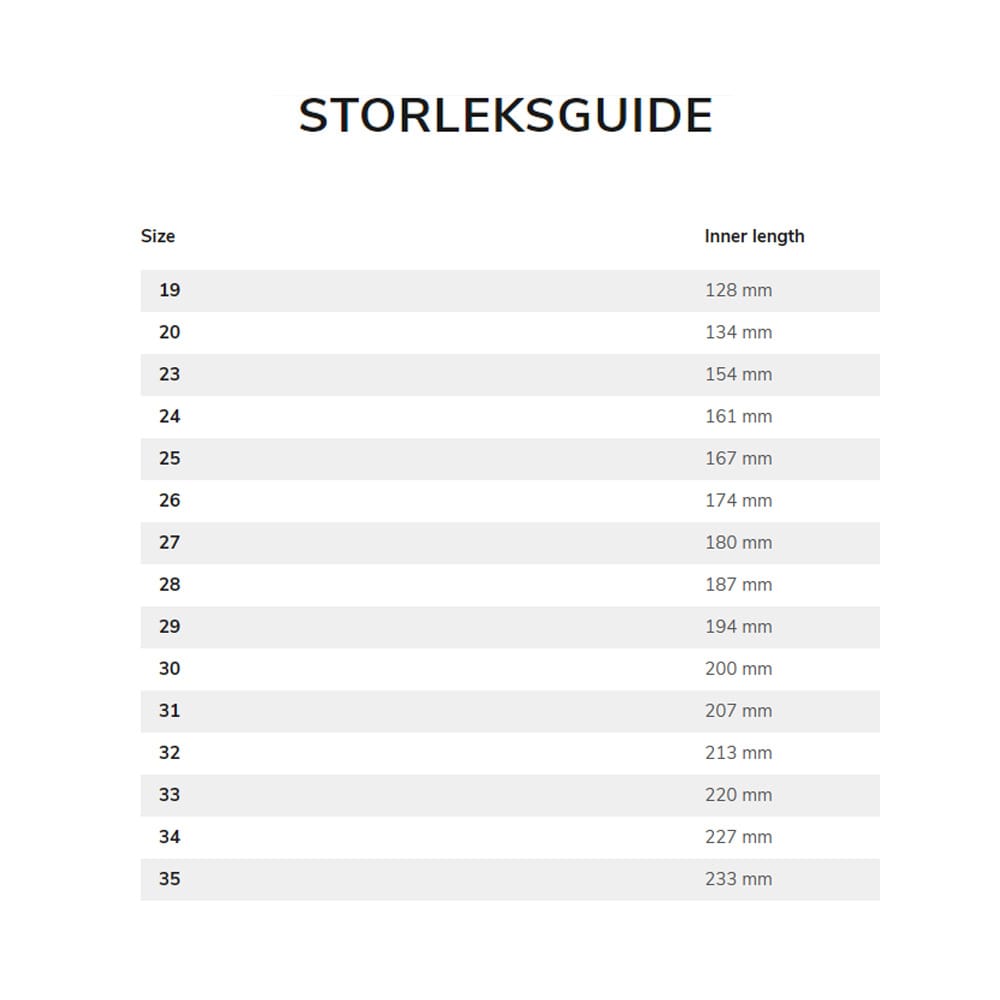The width and height of the screenshot is (1000, 1000).
Task: Click the 180 mm inner length
Action: click(738, 542)
